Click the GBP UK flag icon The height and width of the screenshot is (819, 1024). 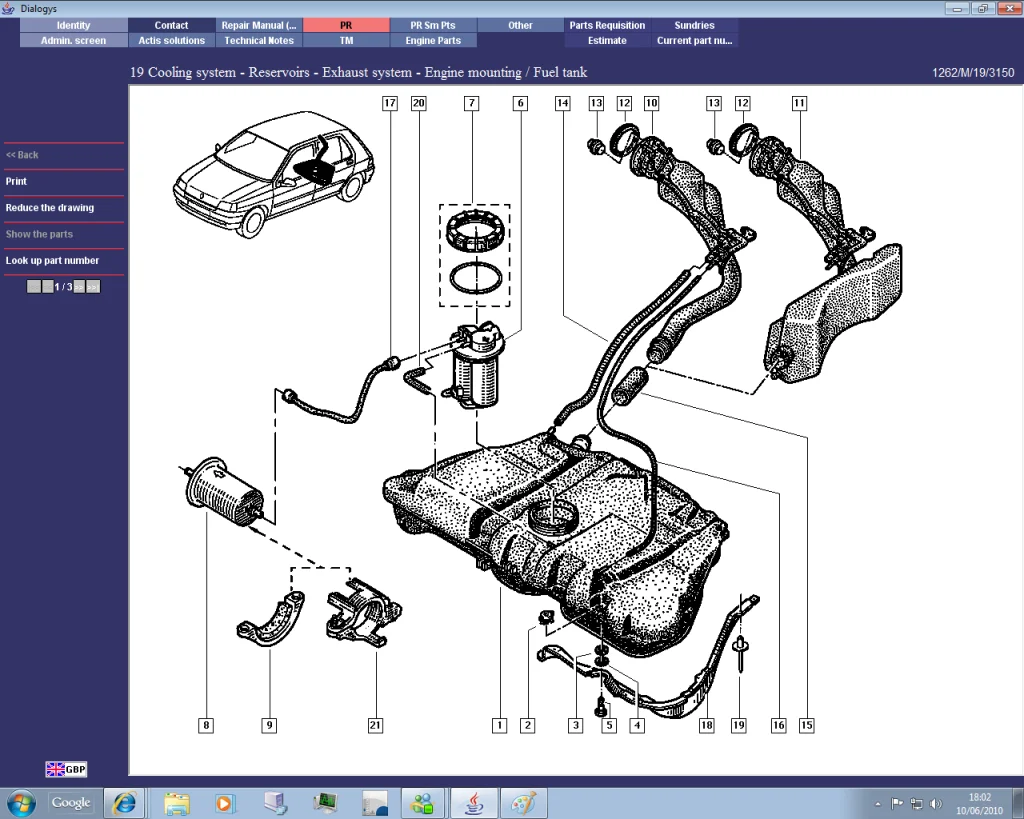(66, 769)
